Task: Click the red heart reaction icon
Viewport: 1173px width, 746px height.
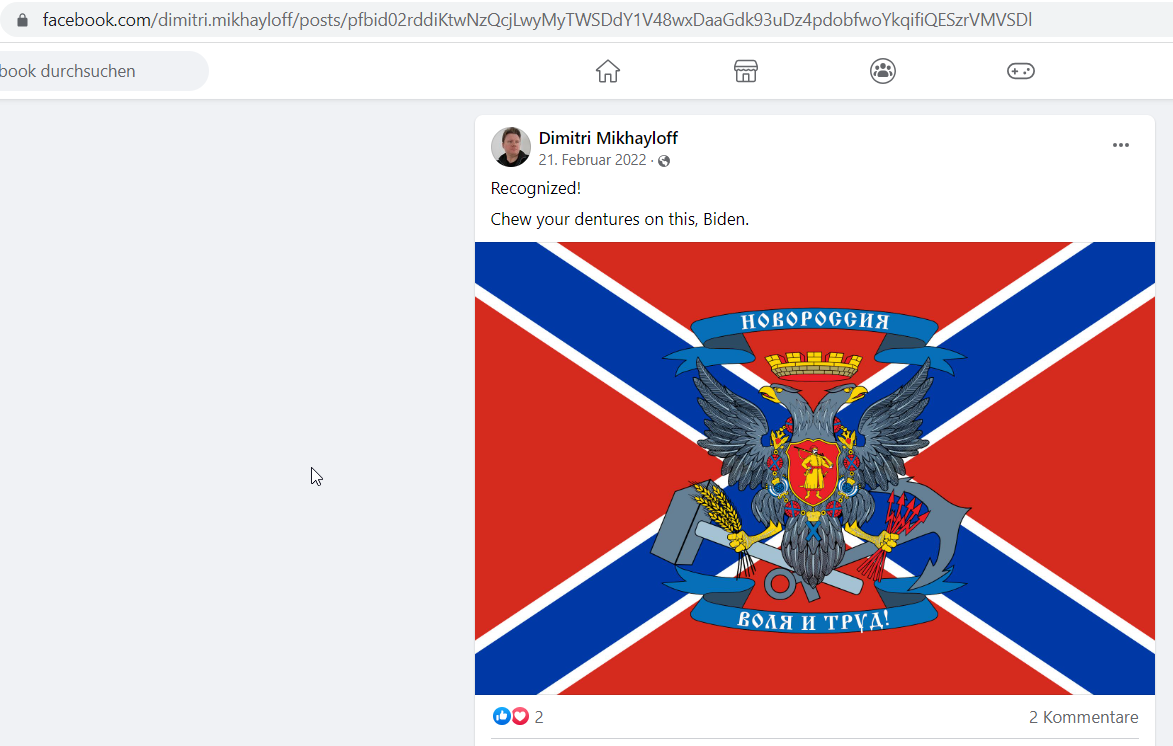Action: [519, 716]
